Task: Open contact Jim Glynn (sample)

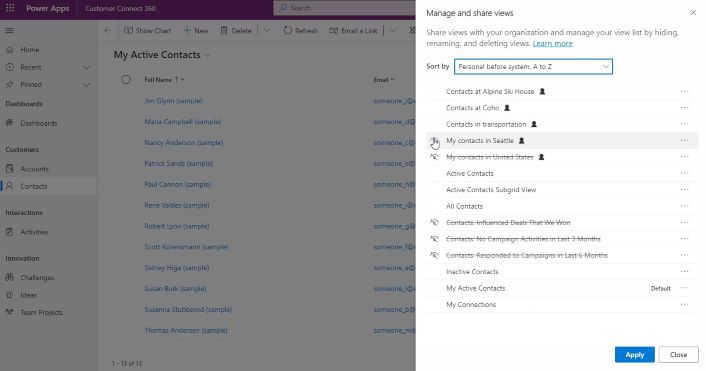Action: [x=173, y=101]
